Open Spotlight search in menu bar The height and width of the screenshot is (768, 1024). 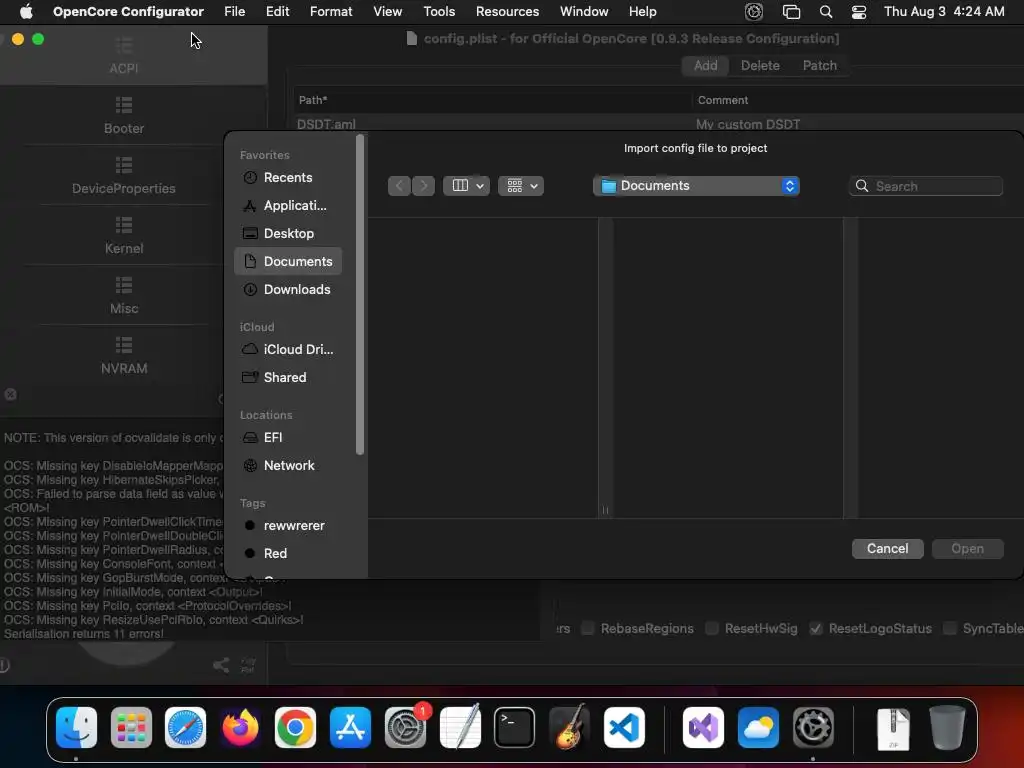(x=826, y=12)
